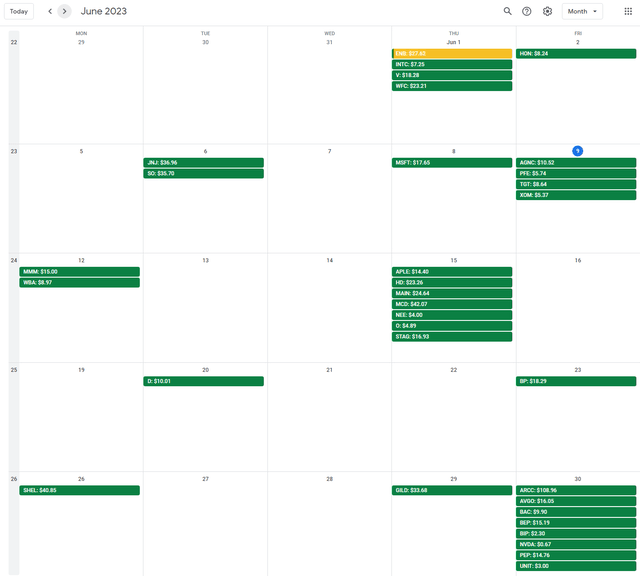Open the BIP $2.30 event
Viewport: 640px width, 576px height.
576,534
